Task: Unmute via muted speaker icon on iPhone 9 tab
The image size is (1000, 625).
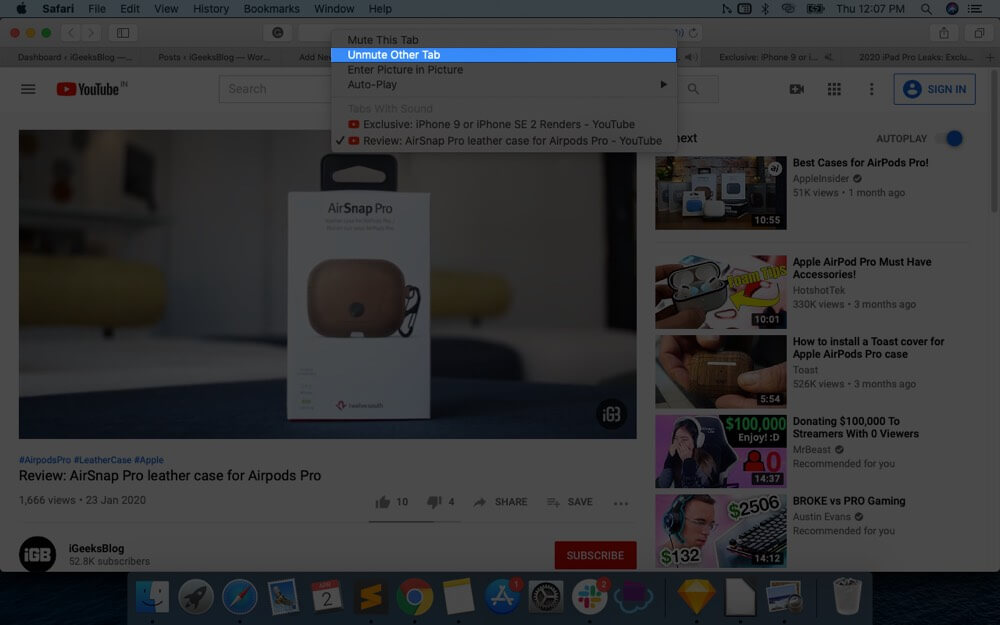Action: pos(828,57)
